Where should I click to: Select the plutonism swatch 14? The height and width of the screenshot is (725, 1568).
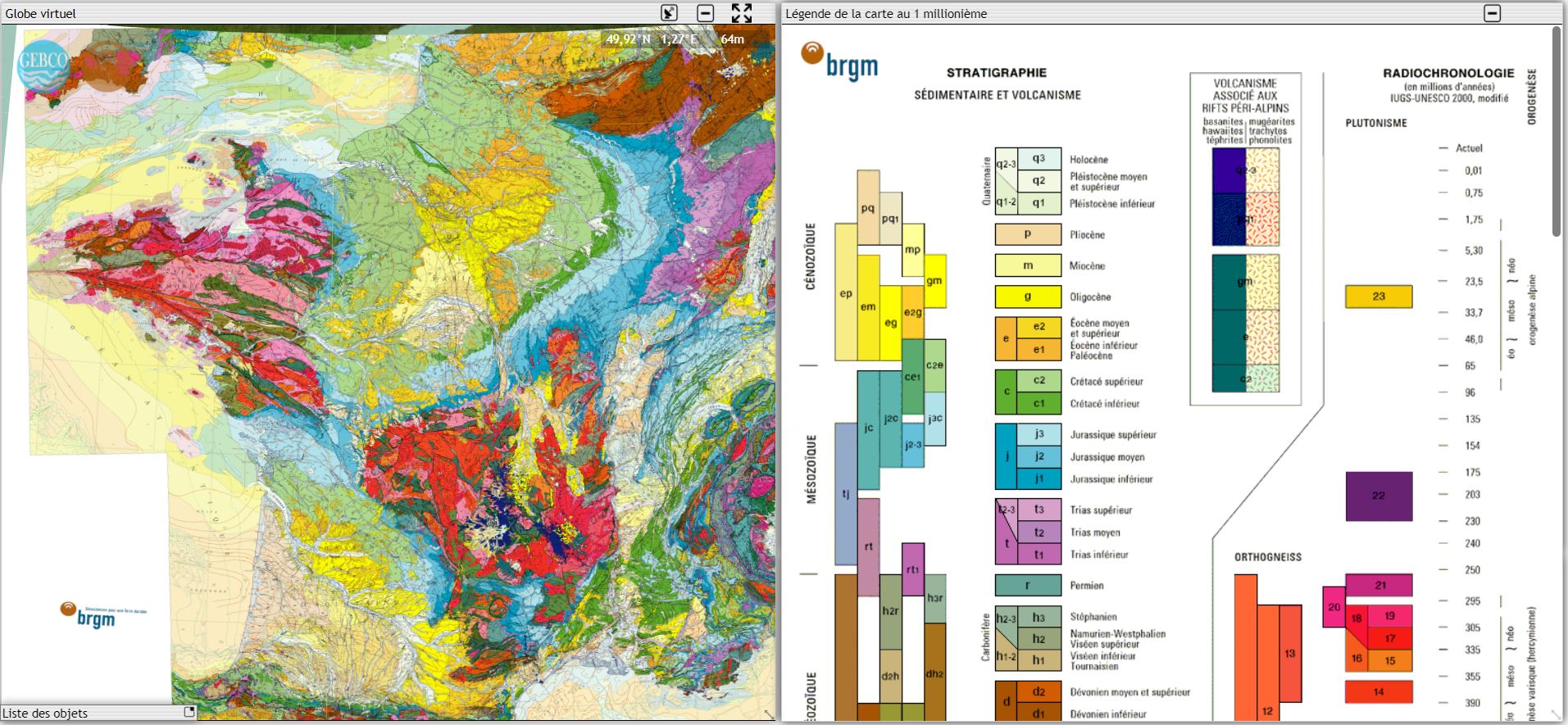1379,692
